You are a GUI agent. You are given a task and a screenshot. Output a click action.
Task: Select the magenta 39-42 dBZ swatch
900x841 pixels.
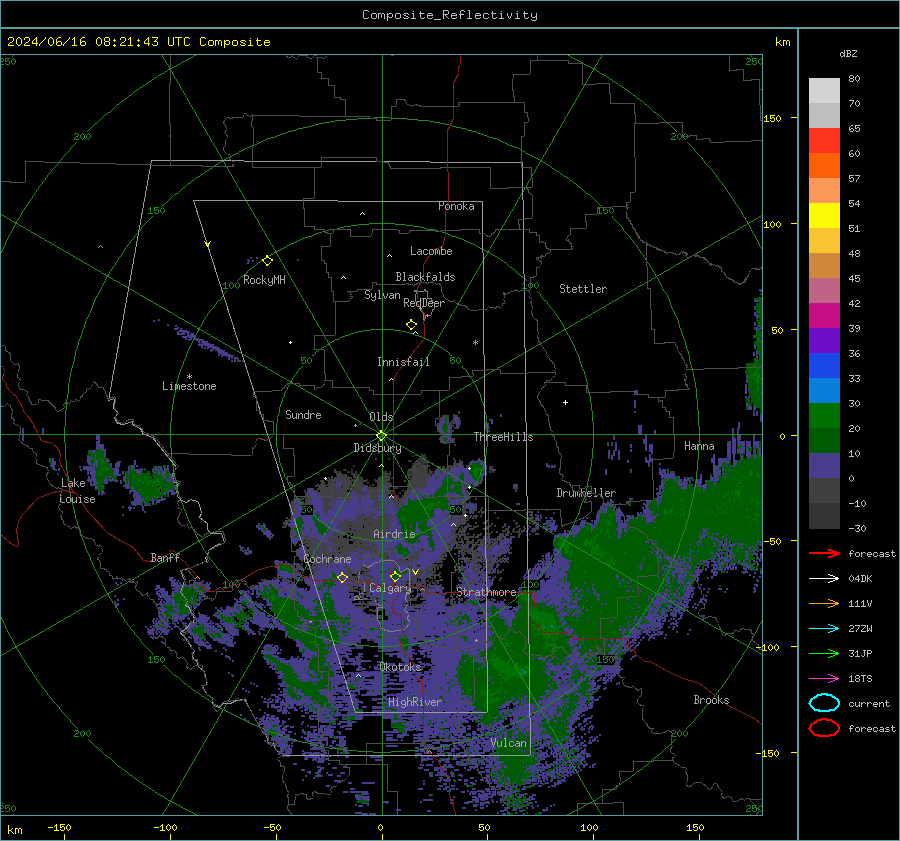pos(824,315)
